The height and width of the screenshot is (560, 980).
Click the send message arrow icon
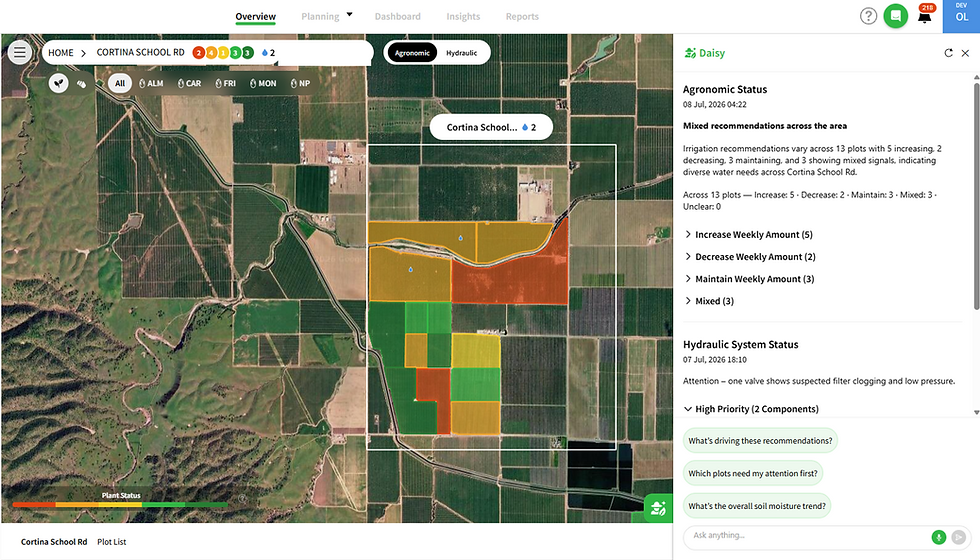point(958,537)
